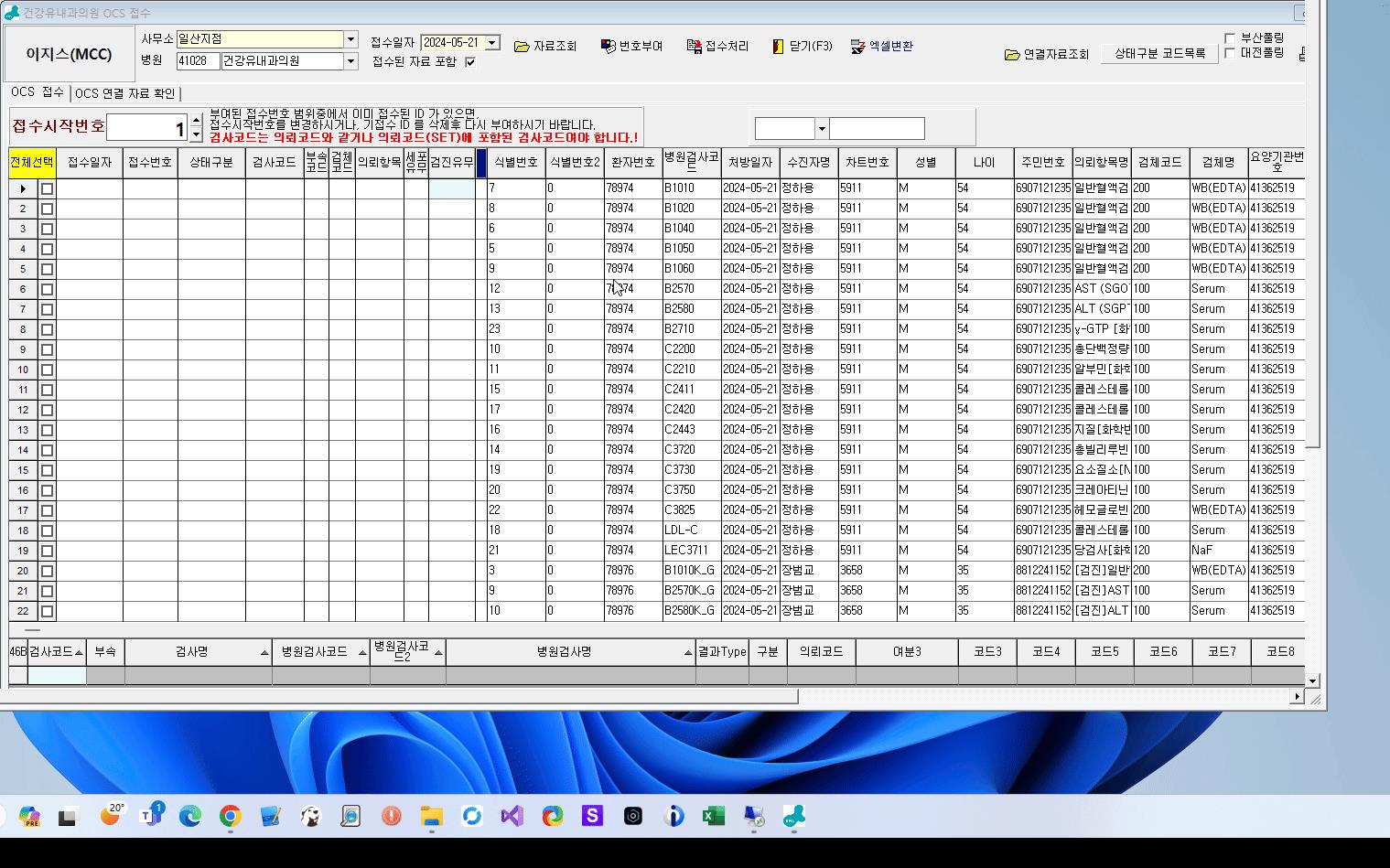Click the 전체선택 header button
The image size is (1390, 868).
pos(32,162)
